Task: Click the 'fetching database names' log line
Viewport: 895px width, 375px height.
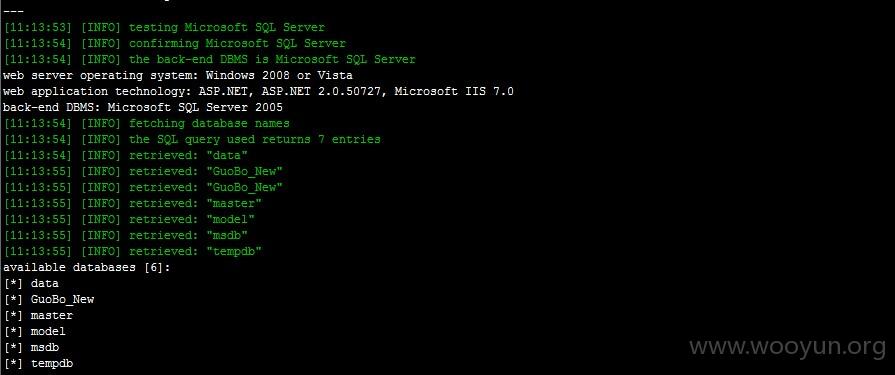Action: 146,123
